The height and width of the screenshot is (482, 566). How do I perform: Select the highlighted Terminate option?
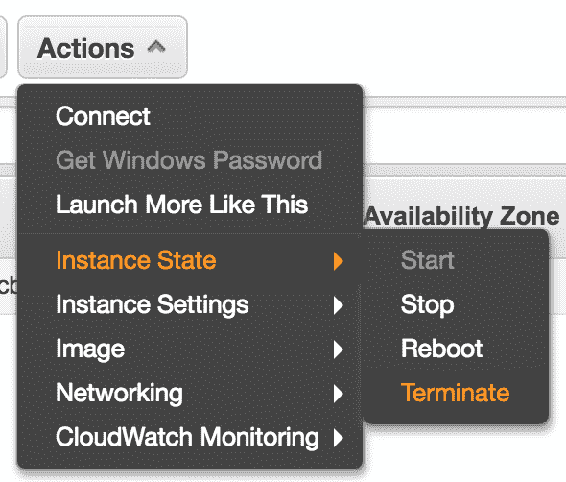(455, 392)
